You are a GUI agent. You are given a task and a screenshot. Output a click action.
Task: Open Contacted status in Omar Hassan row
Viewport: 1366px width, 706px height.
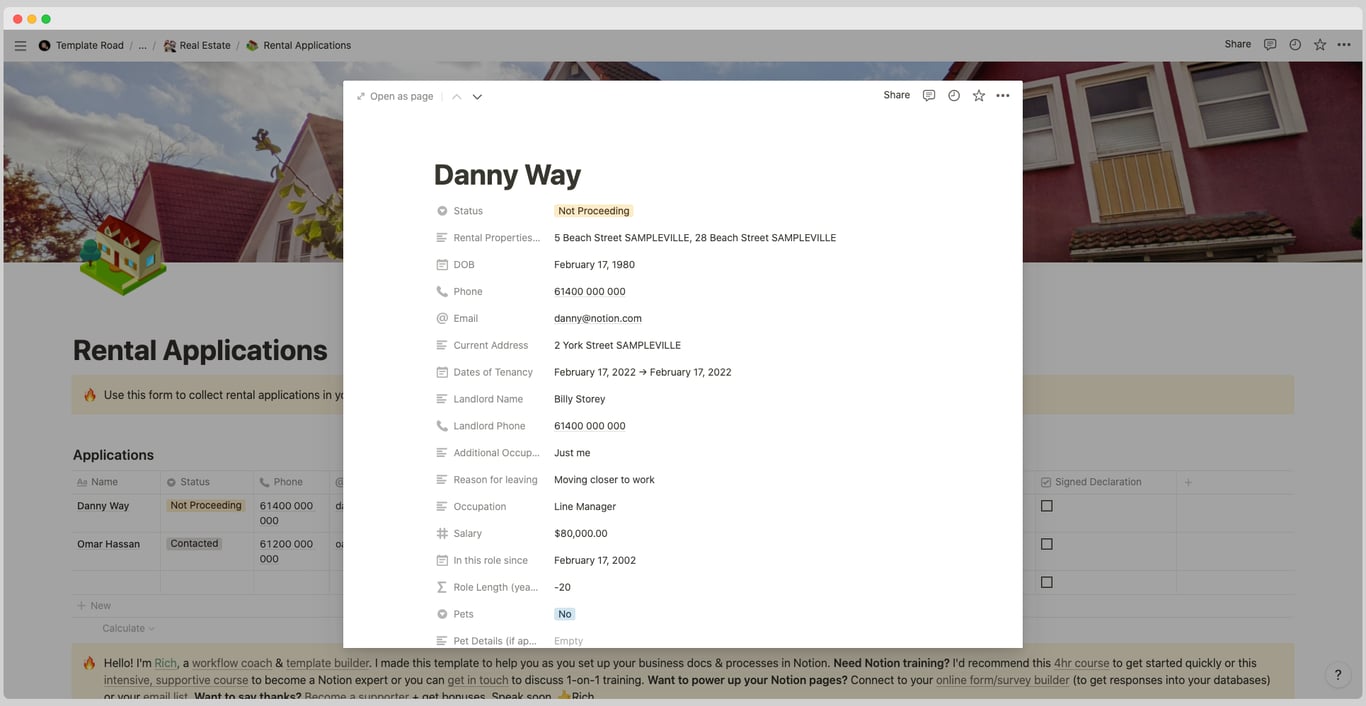194,544
